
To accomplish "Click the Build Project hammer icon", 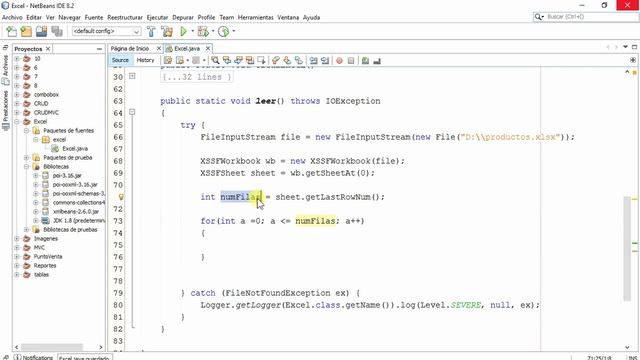I will [151, 31].
